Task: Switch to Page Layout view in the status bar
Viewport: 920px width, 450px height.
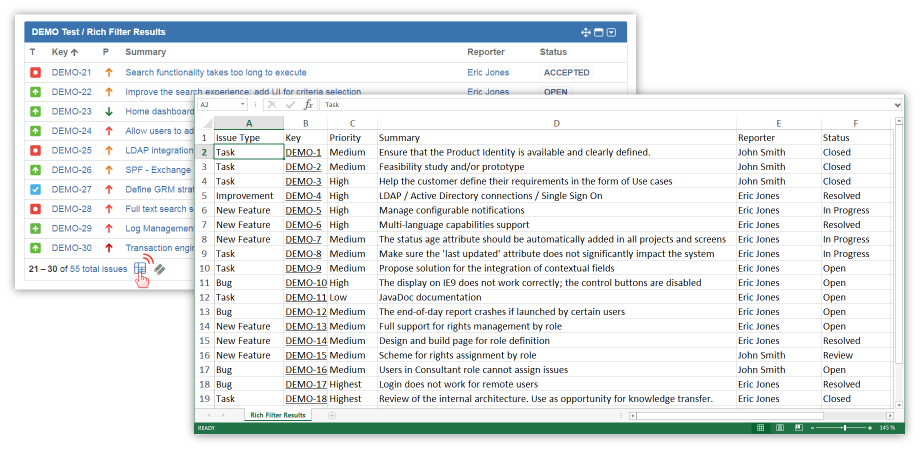Action: (x=780, y=428)
